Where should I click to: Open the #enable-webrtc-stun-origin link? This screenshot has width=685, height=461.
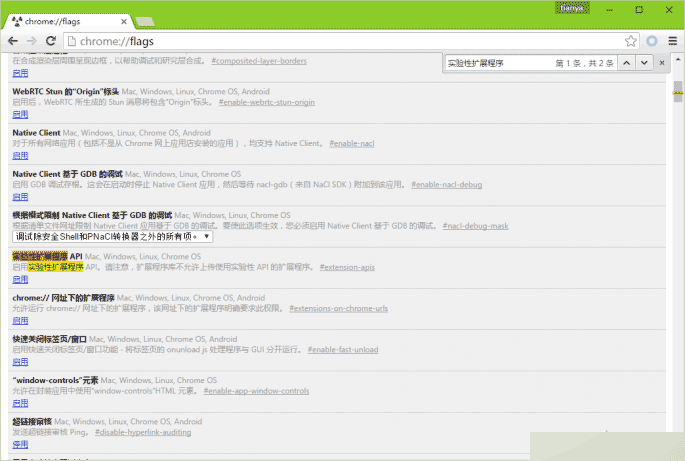[x=267, y=102]
